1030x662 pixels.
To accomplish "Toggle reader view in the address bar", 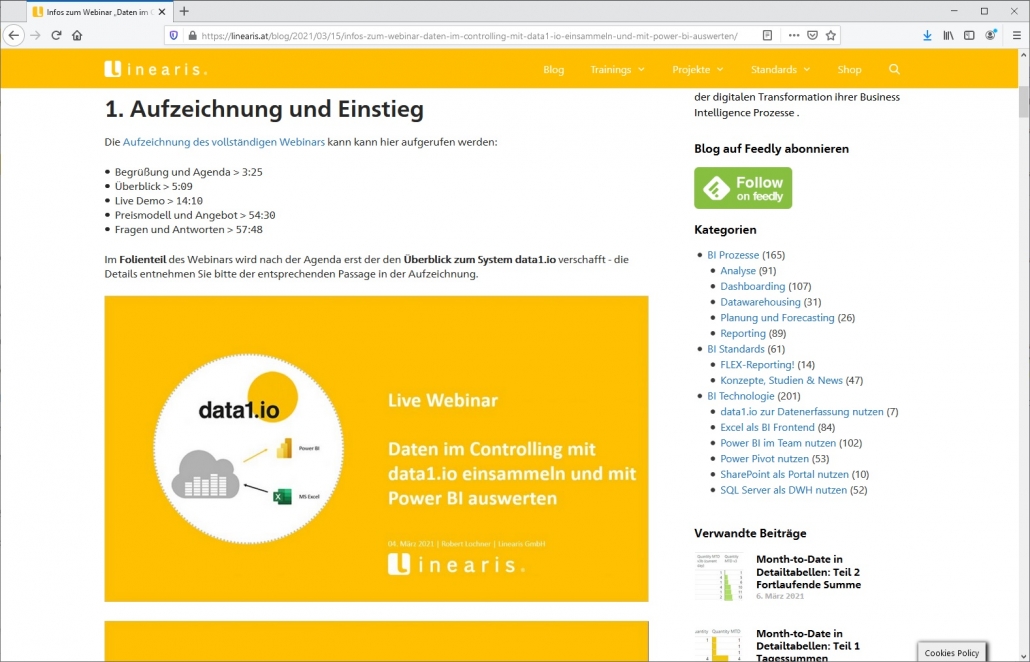I will pos(767,35).
